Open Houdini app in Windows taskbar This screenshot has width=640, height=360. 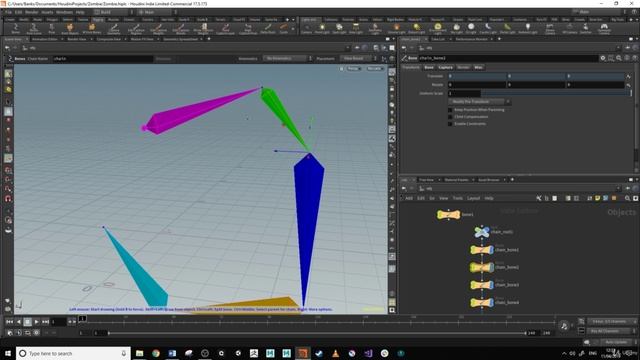(302, 353)
